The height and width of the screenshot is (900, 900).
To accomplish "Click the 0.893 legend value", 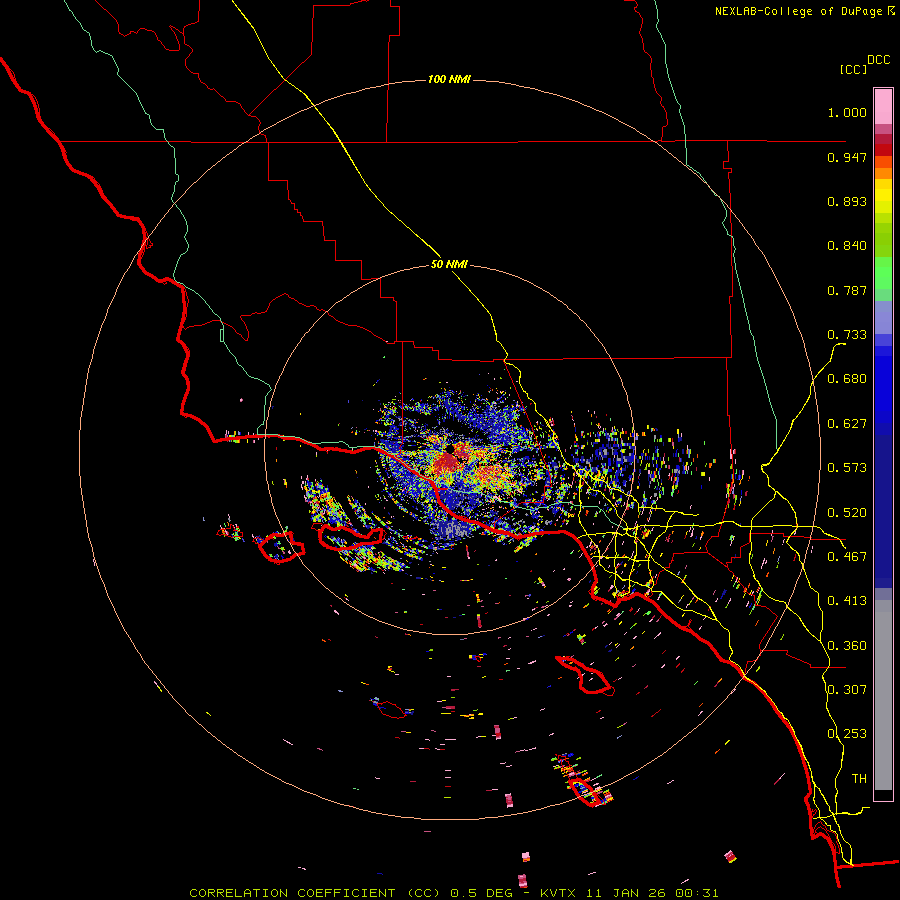I will click(x=847, y=201).
